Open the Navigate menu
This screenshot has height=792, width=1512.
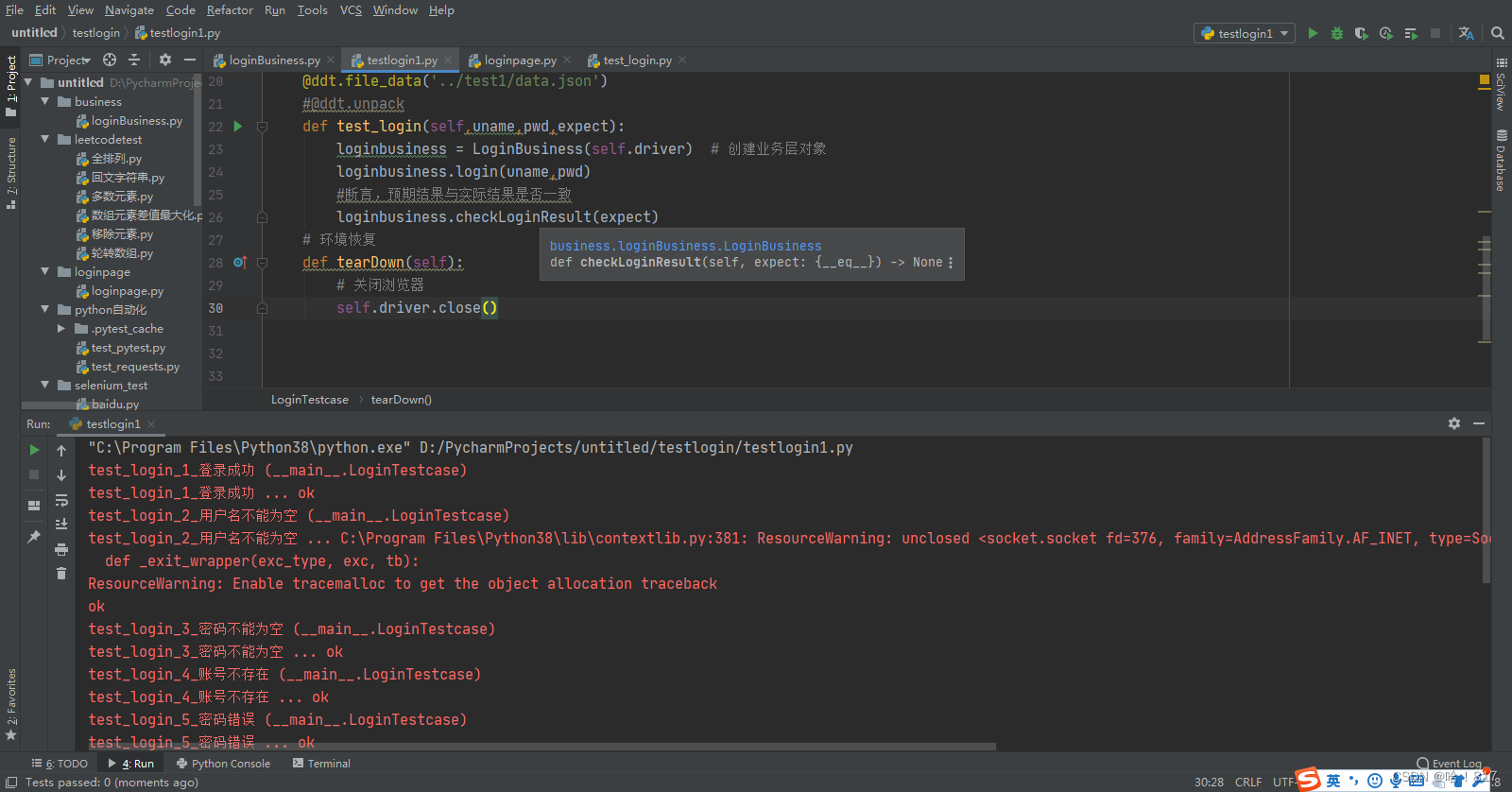pyautogui.click(x=129, y=10)
